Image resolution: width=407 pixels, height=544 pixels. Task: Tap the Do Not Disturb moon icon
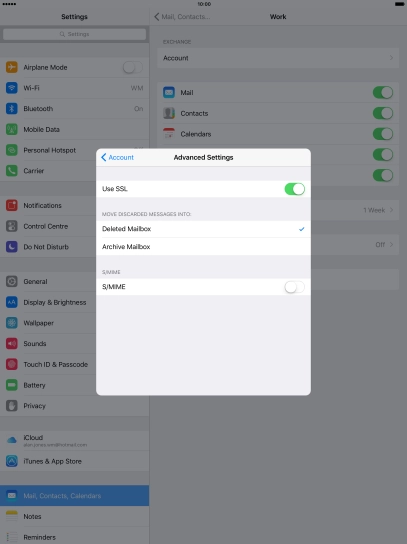[11, 247]
